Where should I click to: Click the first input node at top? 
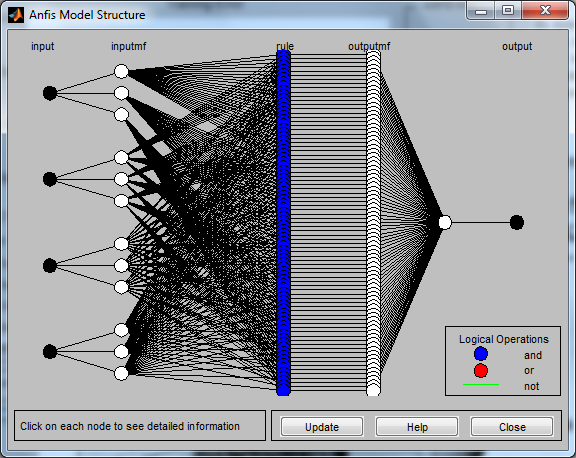(x=50, y=93)
